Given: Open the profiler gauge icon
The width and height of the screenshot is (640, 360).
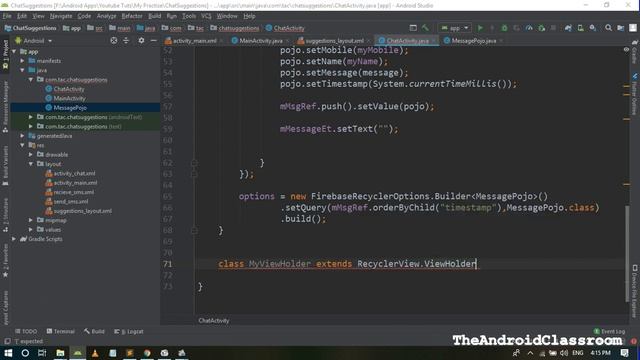Looking at the screenshot, I should 529,28.
